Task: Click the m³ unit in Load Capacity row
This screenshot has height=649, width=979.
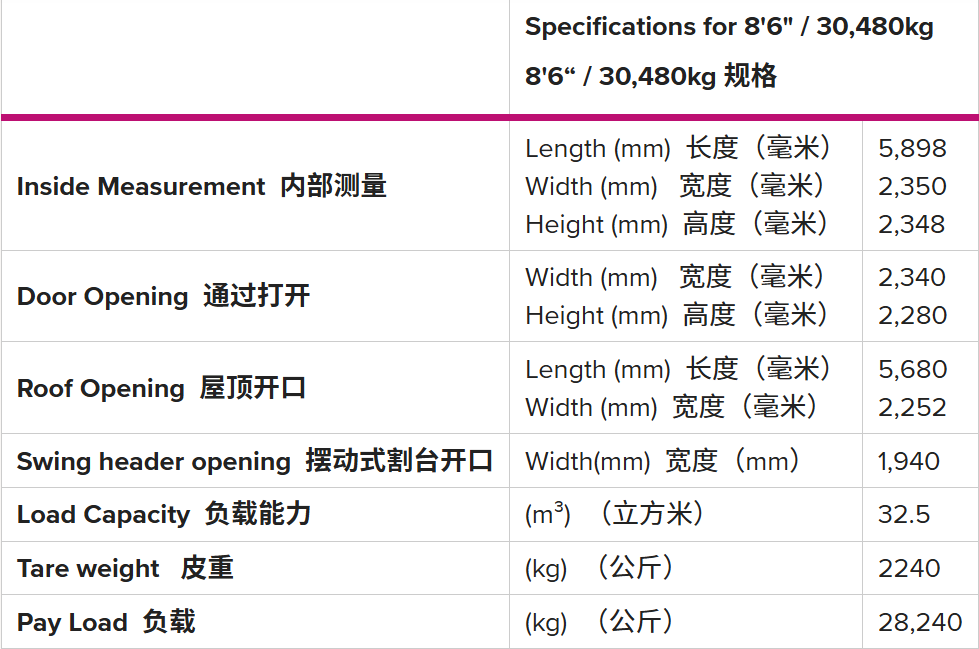Action: (x=547, y=515)
